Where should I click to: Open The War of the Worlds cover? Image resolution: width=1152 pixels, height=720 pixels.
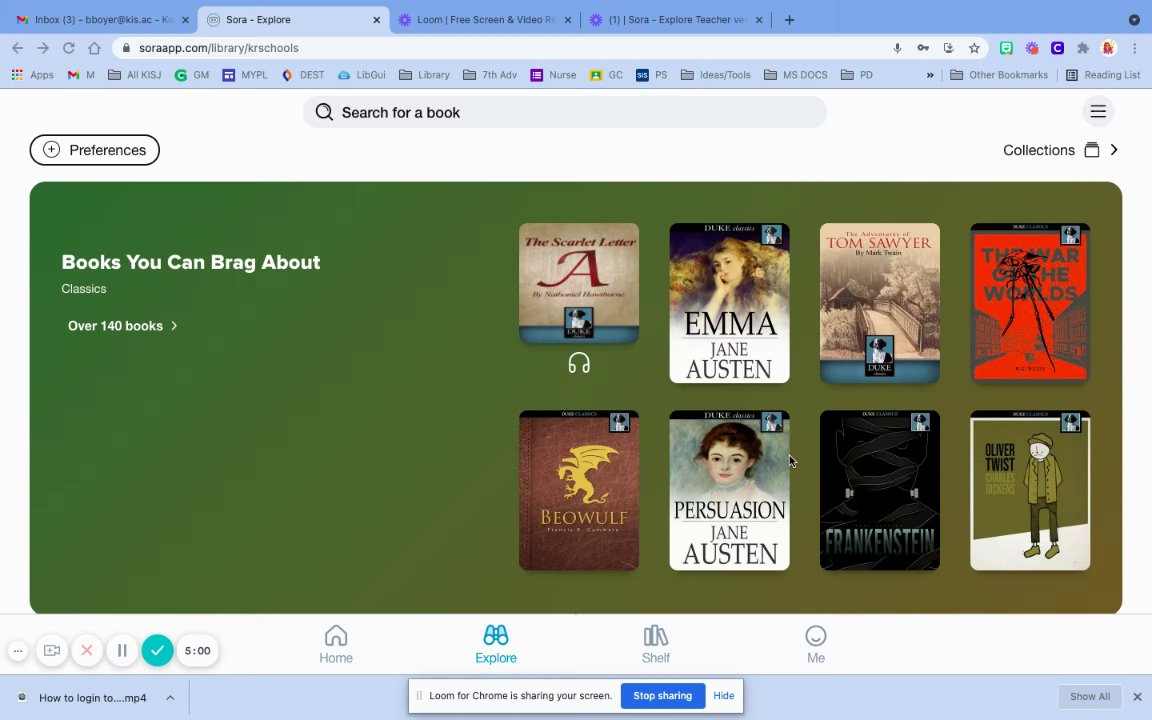coord(1030,303)
